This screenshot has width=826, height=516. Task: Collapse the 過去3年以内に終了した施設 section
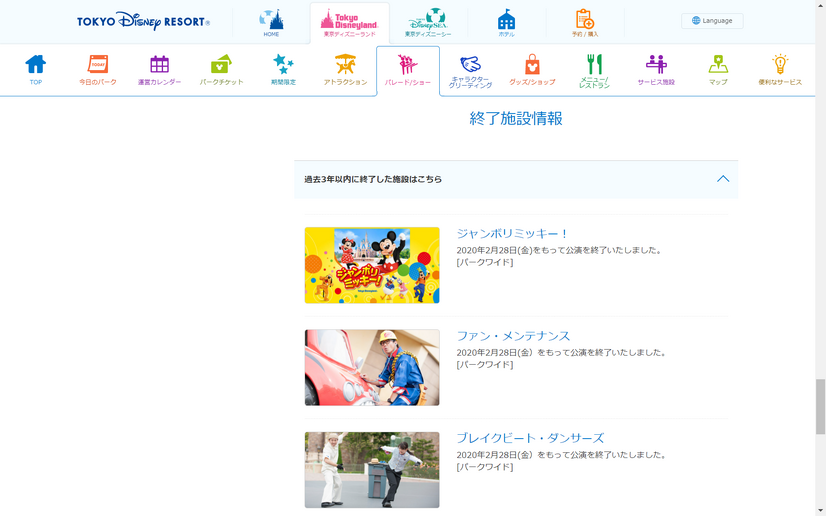tap(722, 179)
